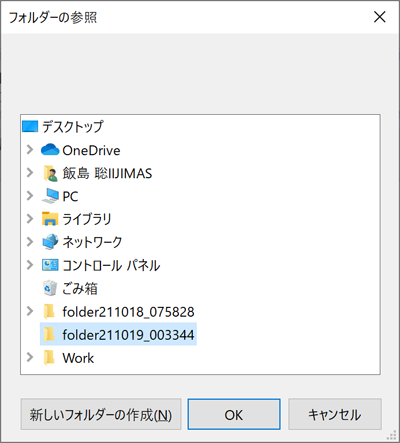Screen dimensions: 400x443
Task: Expand the ライブラリ tree node
Action: 30,219
